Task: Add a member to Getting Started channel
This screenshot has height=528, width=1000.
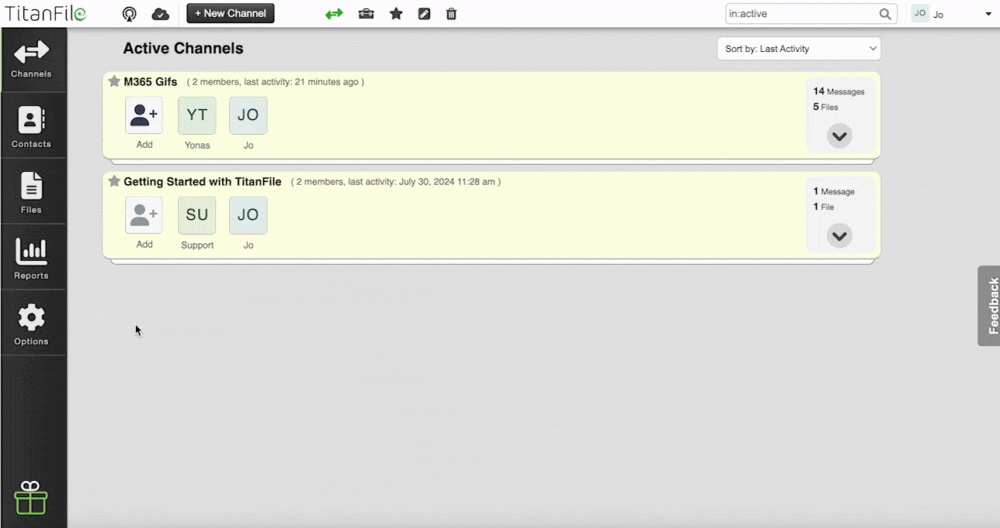Action: coord(144,215)
